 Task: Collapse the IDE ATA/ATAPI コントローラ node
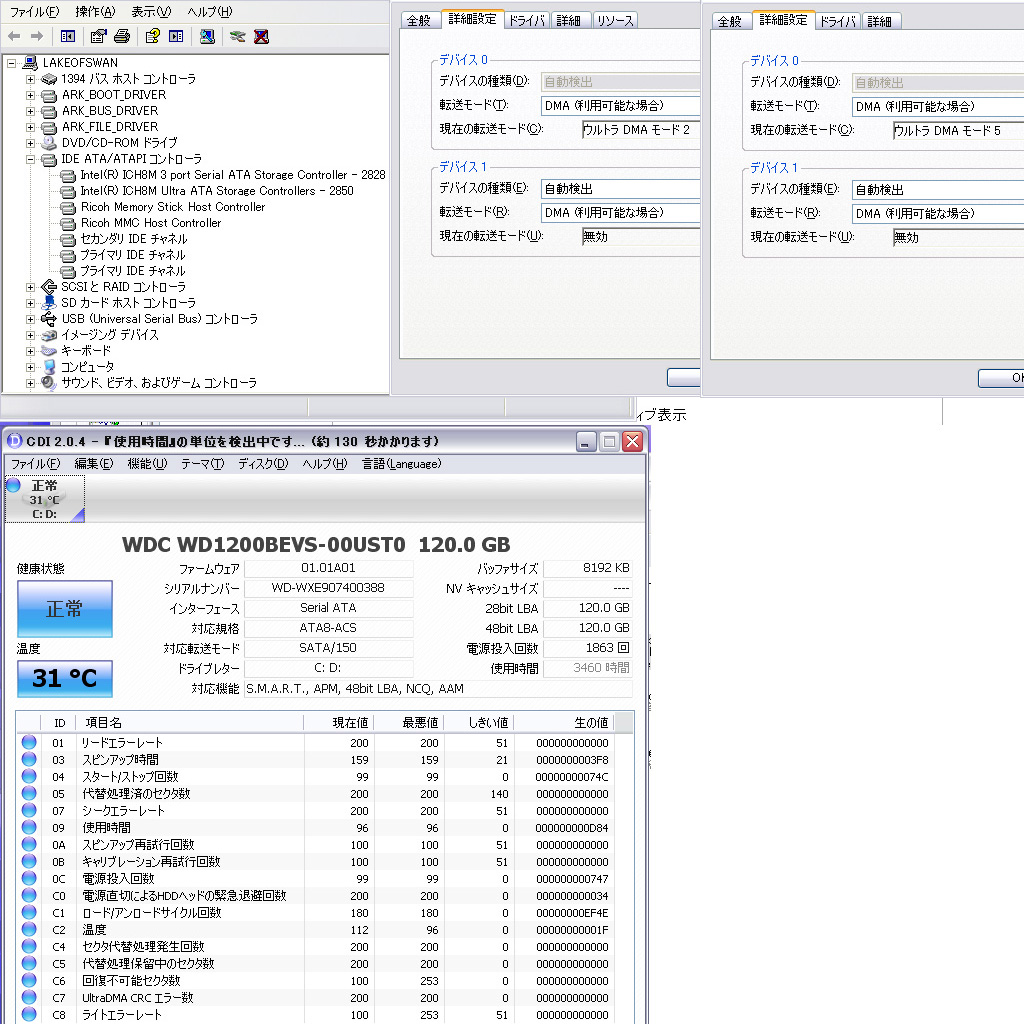30,159
